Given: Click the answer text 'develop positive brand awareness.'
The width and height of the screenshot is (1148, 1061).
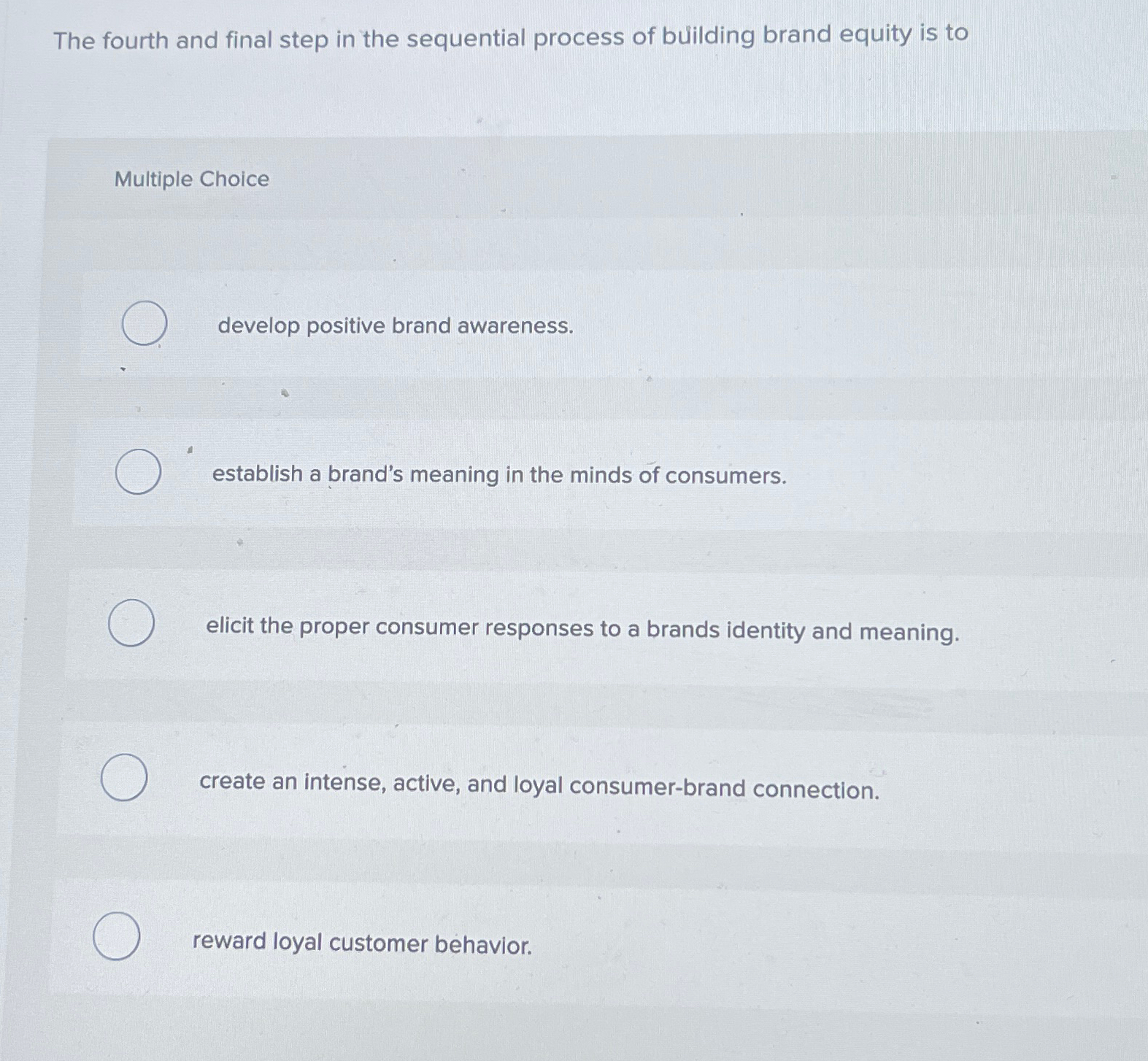Looking at the screenshot, I should click(396, 325).
